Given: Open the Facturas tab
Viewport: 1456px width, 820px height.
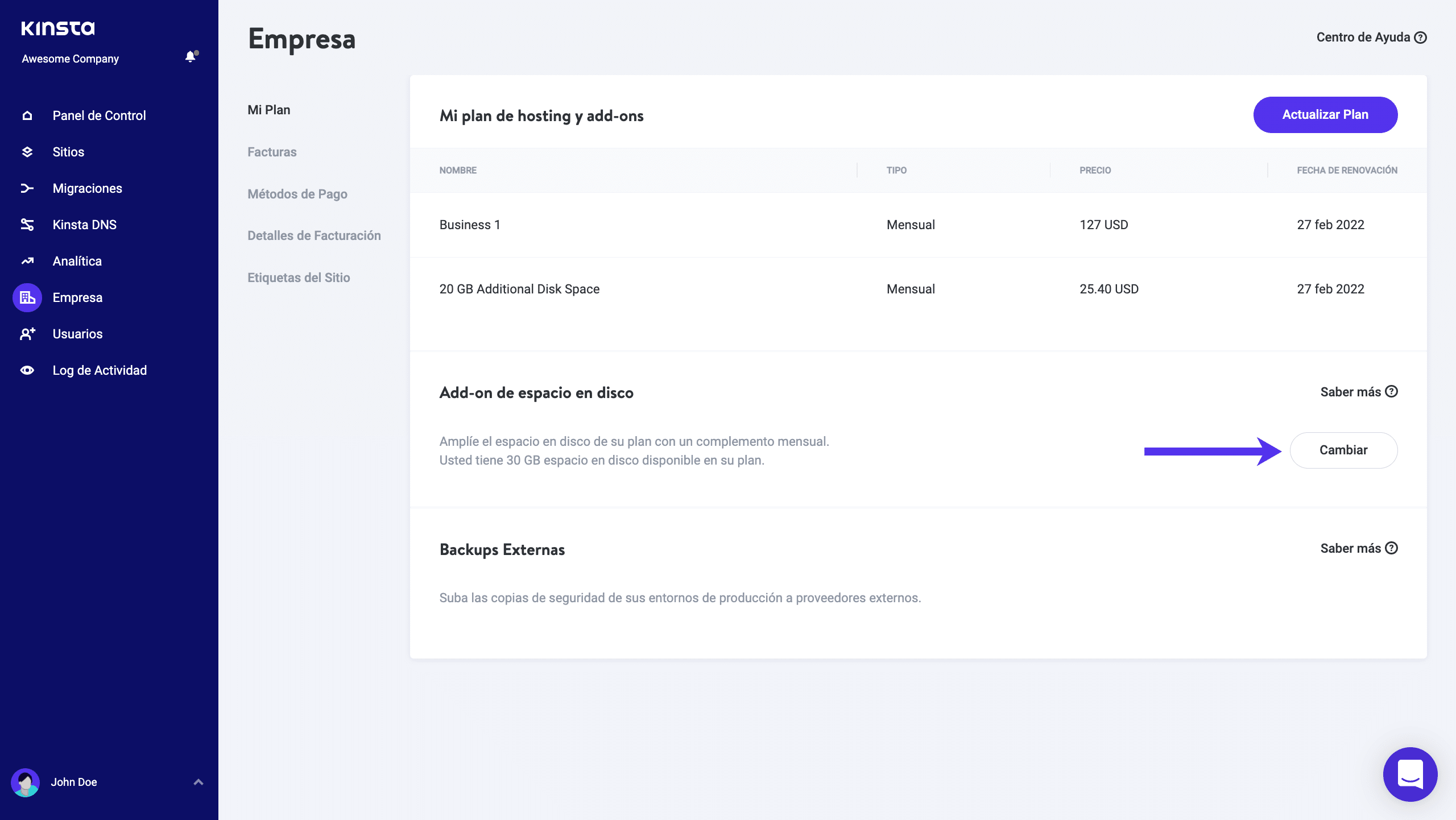Looking at the screenshot, I should (x=272, y=152).
